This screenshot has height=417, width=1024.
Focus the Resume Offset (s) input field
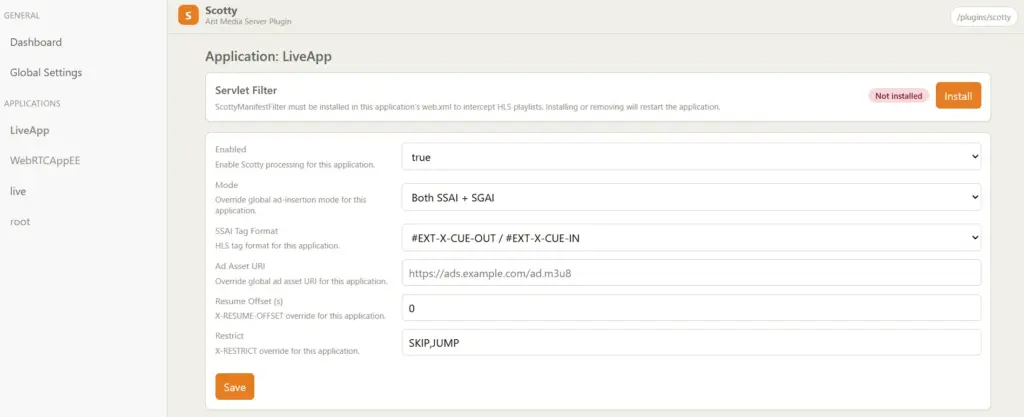coord(691,308)
